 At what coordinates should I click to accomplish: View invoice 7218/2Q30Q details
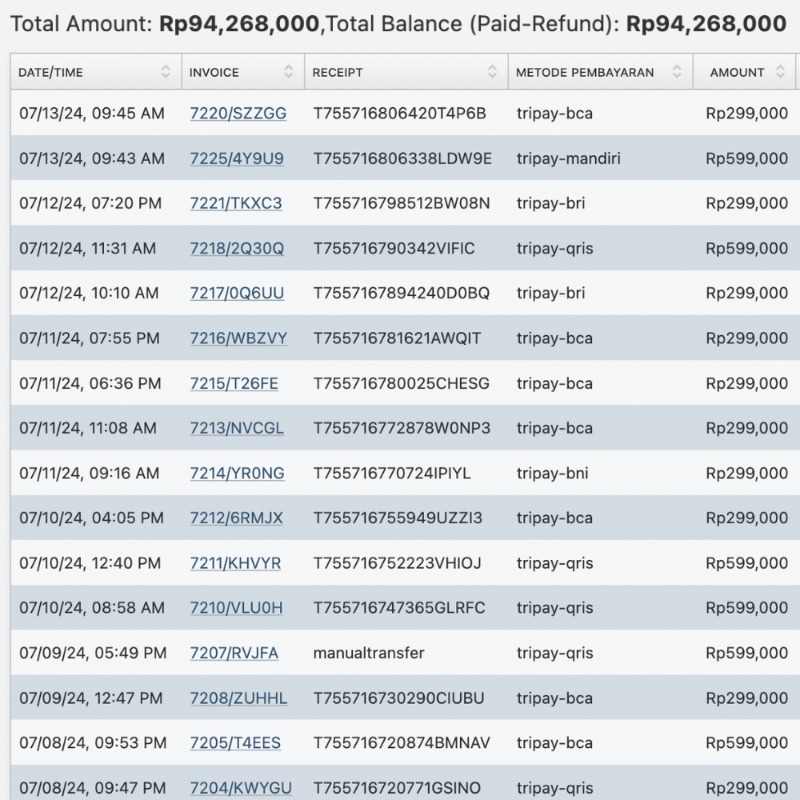tap(237, 248)
